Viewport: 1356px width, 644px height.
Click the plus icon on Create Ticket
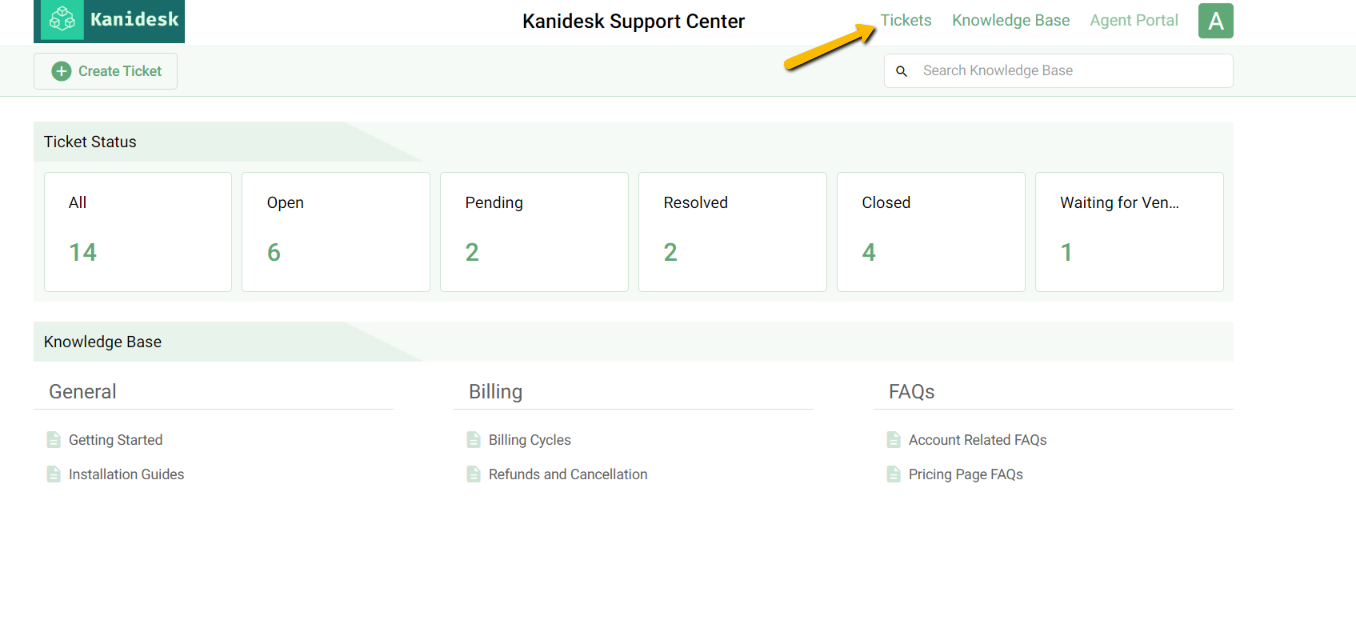point(60,71)
